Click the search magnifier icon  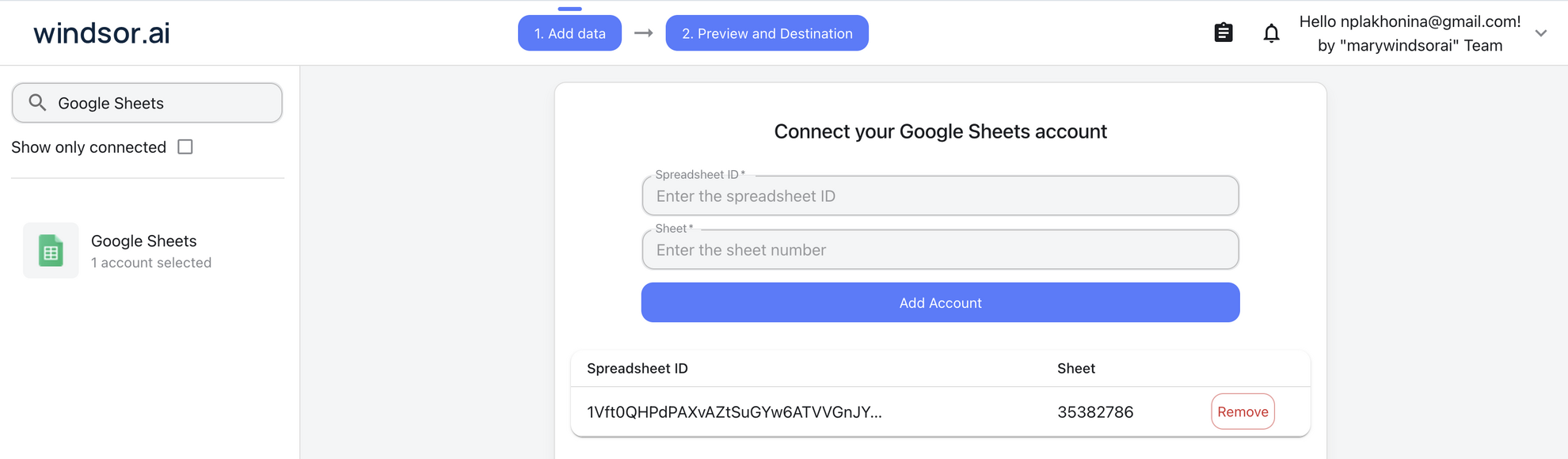click(36, 102)
